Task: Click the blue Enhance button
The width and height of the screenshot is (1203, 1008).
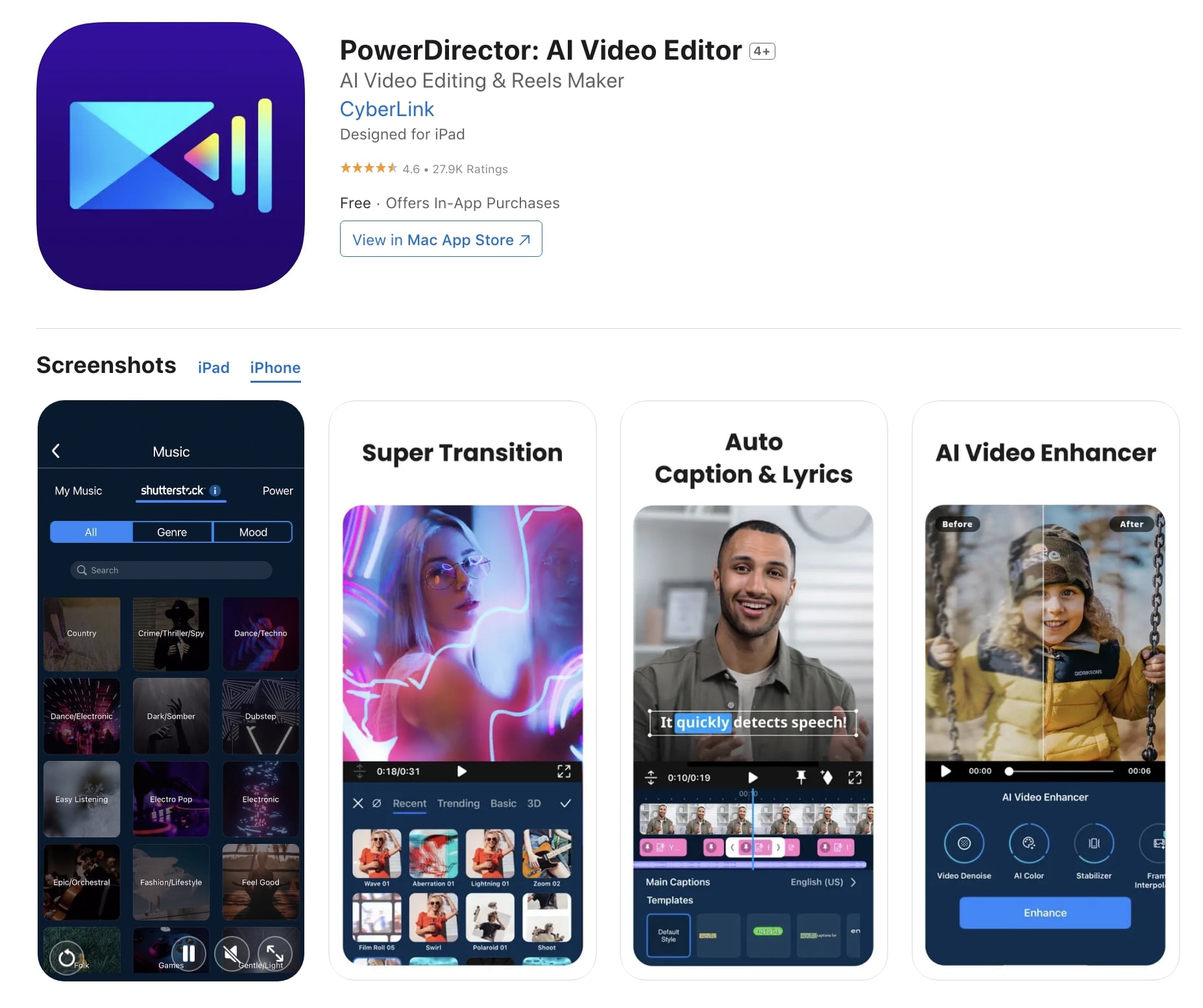Action: [x=1045, y=913]
